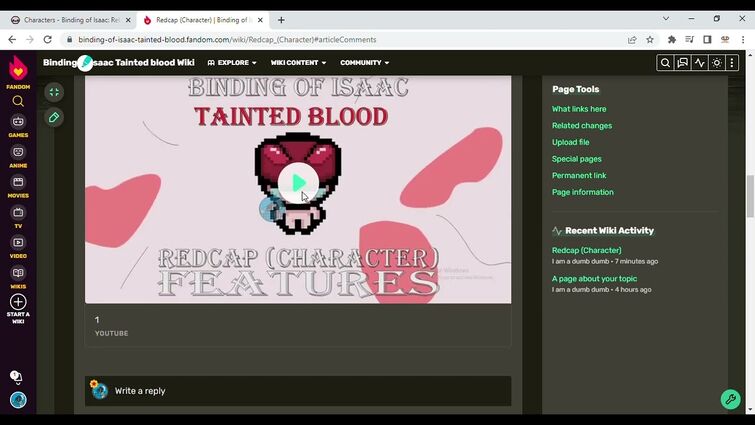Select the Redcap (Character) browser tab
Screen dimensions: 755x425
pos(196,20)
